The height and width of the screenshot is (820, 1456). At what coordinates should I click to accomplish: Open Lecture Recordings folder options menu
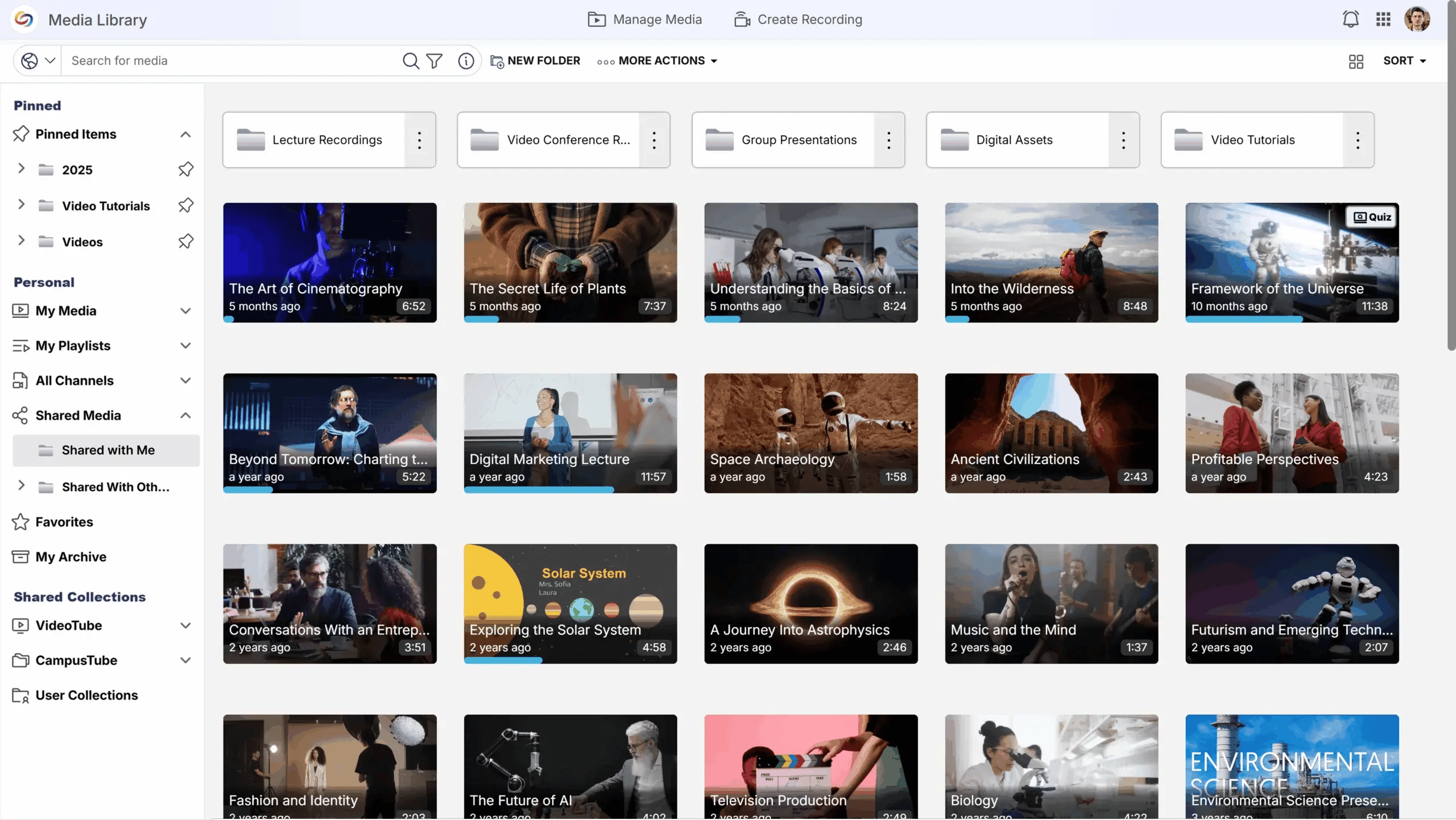pyautogui.click(x=420, y=140)
